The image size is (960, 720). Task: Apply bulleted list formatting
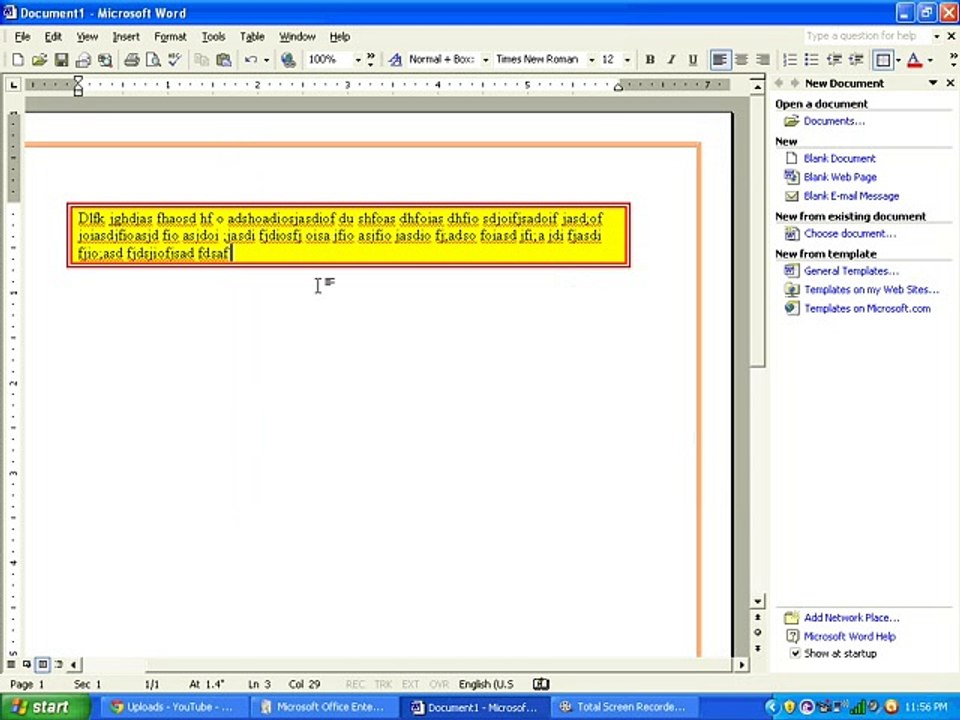(x=812, y=59)
